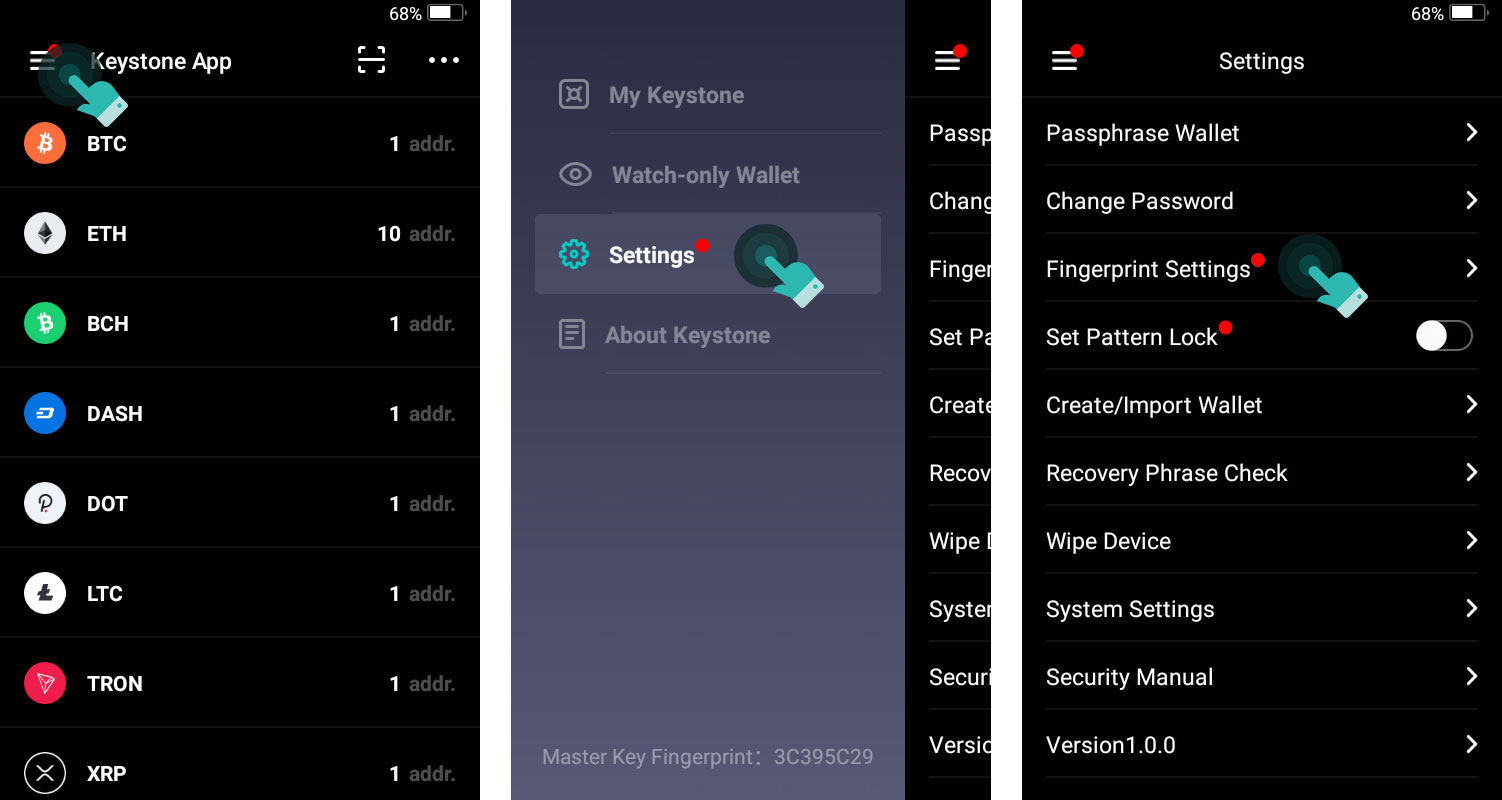Open System Settings via its chevron
Image resolution: width=1502 pixels, height=800 pixels.
coord(1471,608)
